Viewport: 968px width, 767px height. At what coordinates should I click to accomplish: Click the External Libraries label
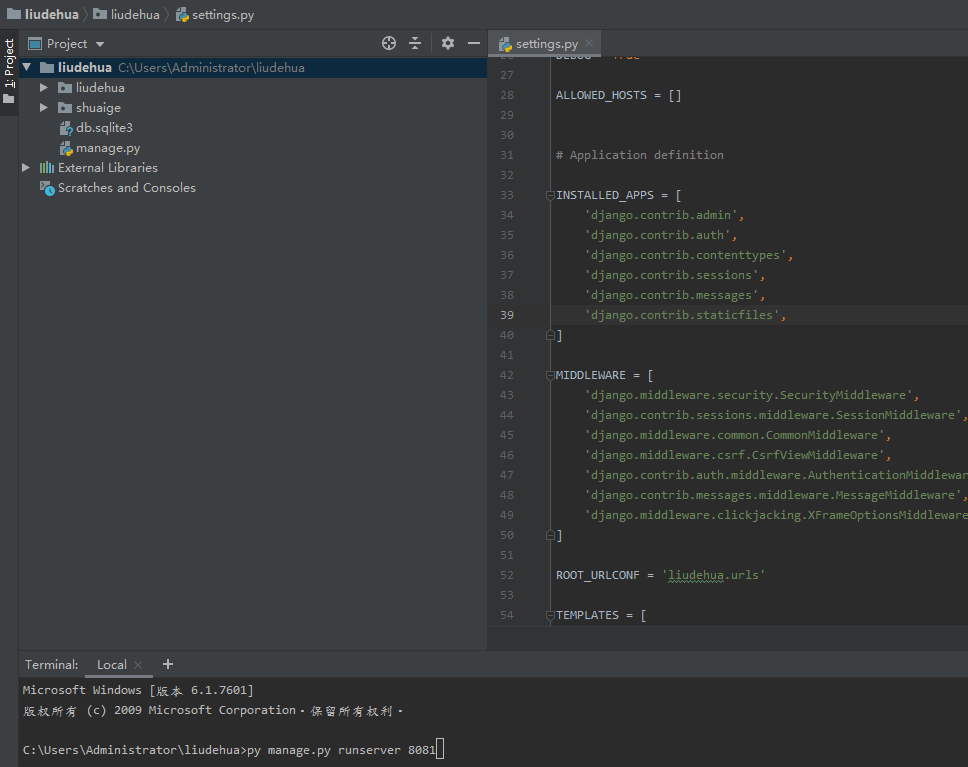pyautogui.click(x=108, y=167)
